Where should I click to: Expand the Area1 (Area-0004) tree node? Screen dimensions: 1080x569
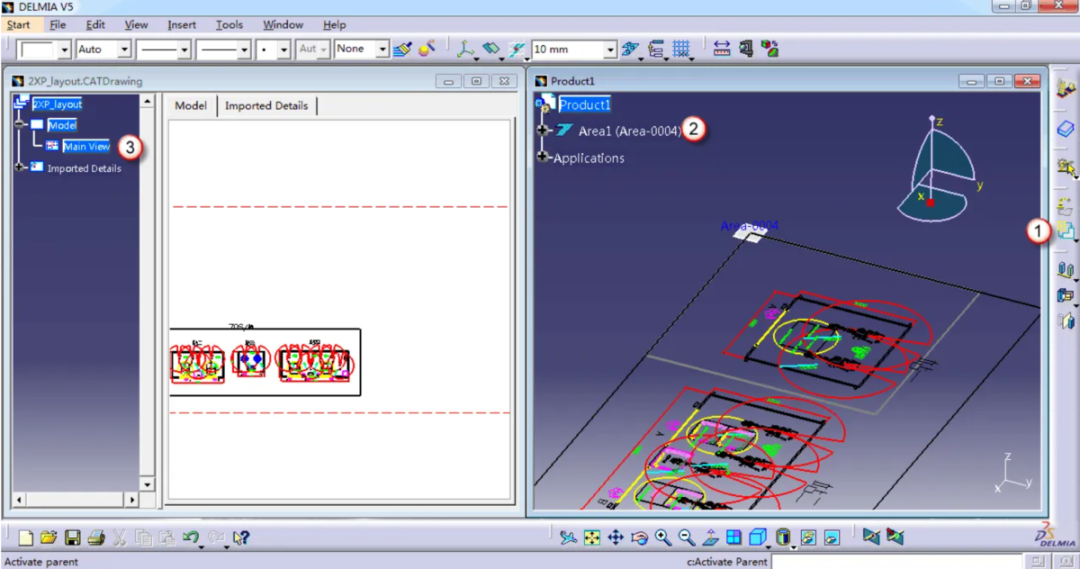[x=543, y=130]
